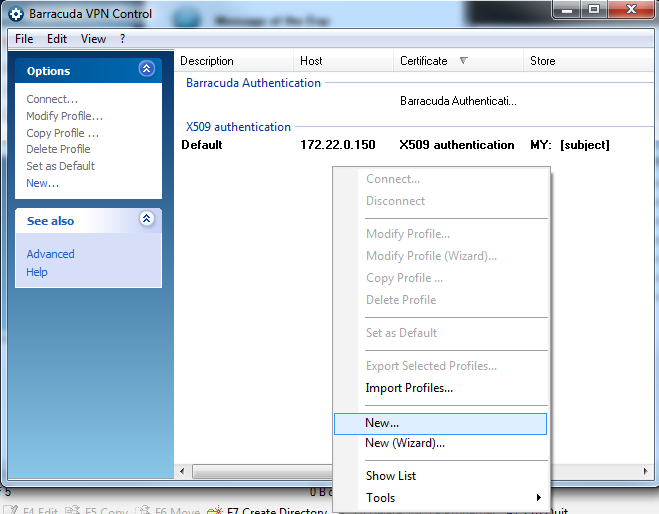The image size is (659, 514).
Task: Click Connect… in the Options panel
Action: tap(52, 99)
